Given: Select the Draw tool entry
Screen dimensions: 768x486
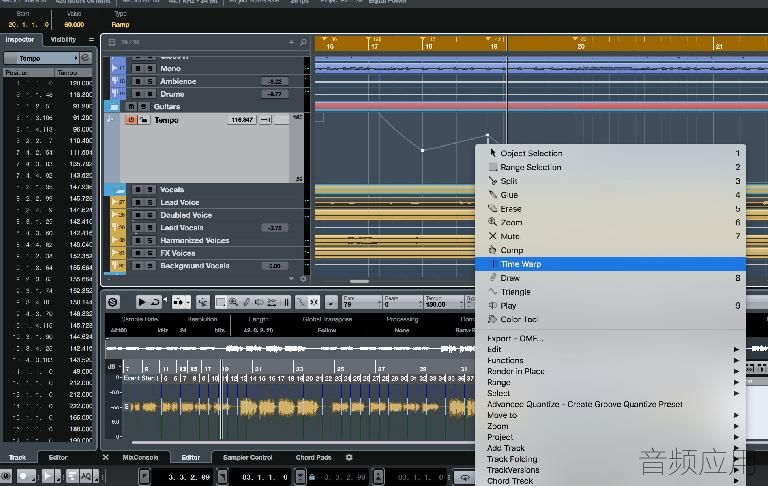Looking at the screenshot, I should point(610,278).
